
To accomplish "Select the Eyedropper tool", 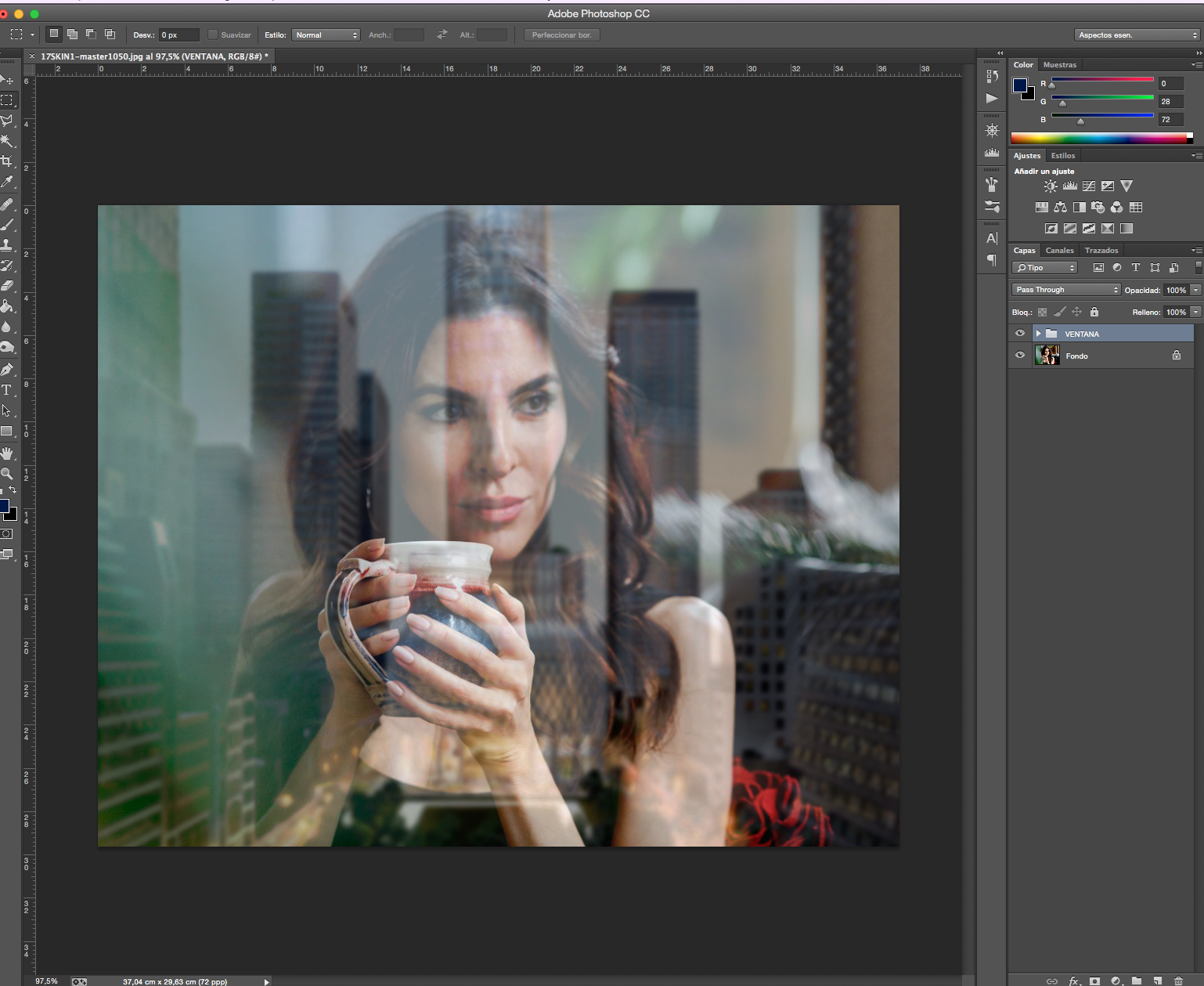I will pyautogui.click(x=6, y=182).
